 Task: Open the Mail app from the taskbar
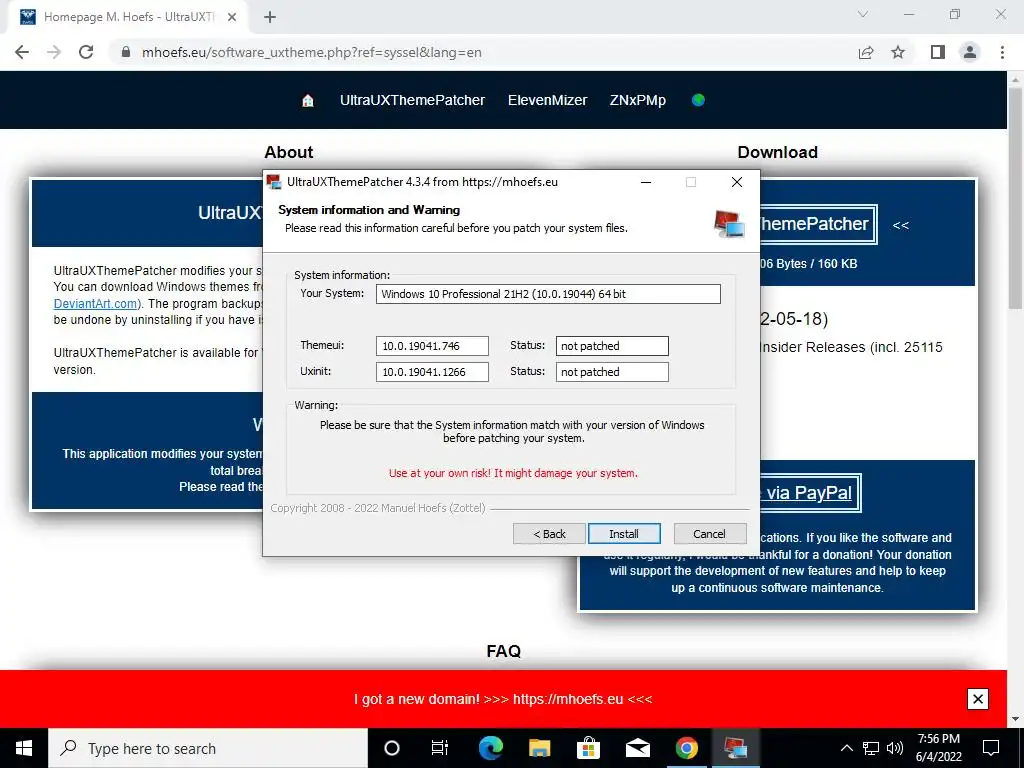coord(637,748)
